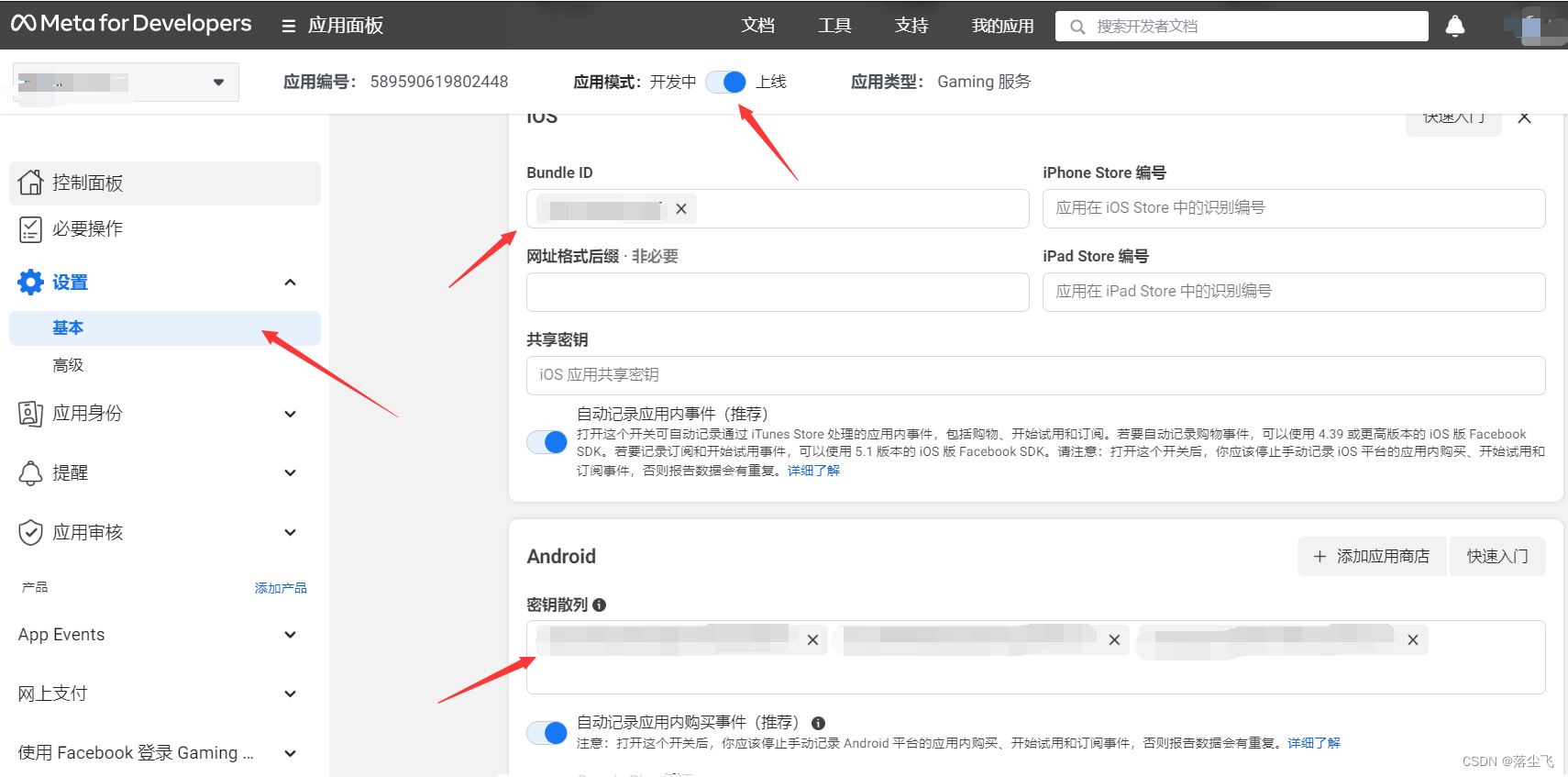Screen dimensions: 1568x777
Task: Expand the 提醒 section
Action: [290, 473]
